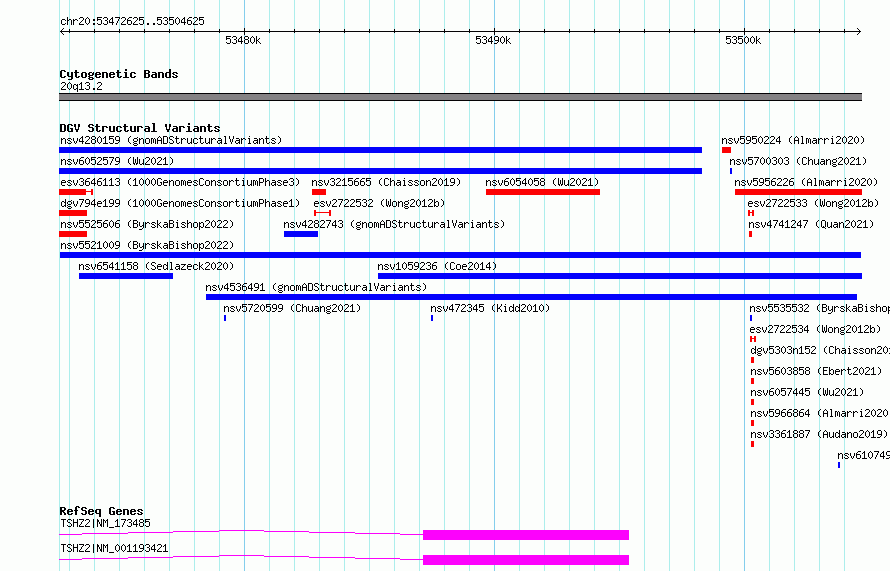Click dgv5303n152 Chaisson label

click(x=820, y=350)
